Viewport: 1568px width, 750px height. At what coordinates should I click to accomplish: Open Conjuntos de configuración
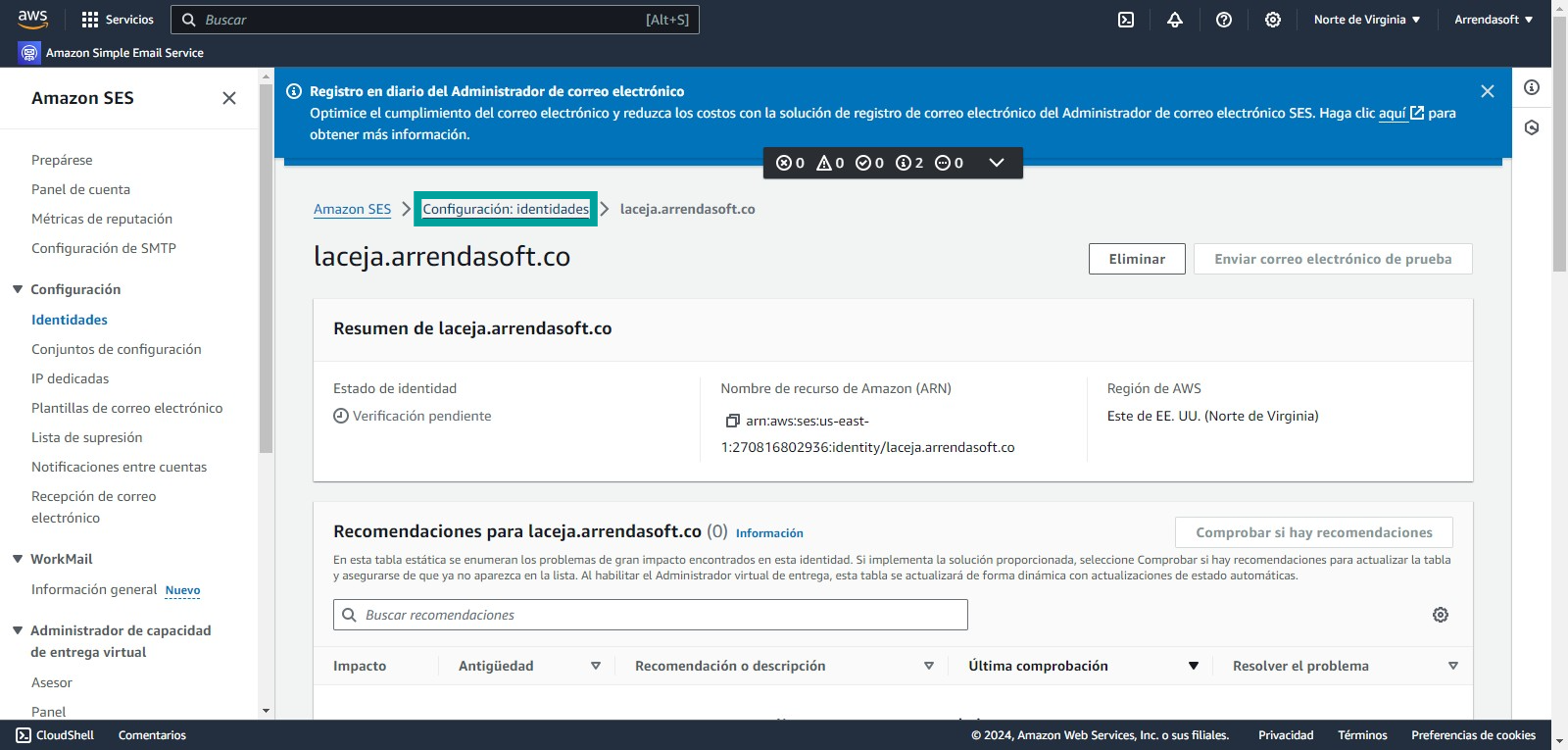coord(117,349)
